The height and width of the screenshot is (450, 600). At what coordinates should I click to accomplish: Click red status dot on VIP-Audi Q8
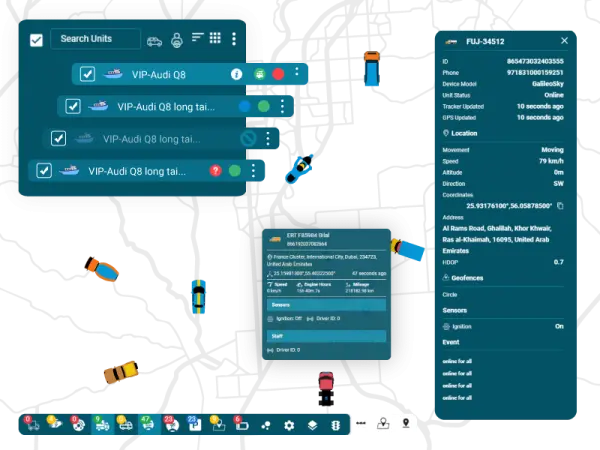point(278,74)
